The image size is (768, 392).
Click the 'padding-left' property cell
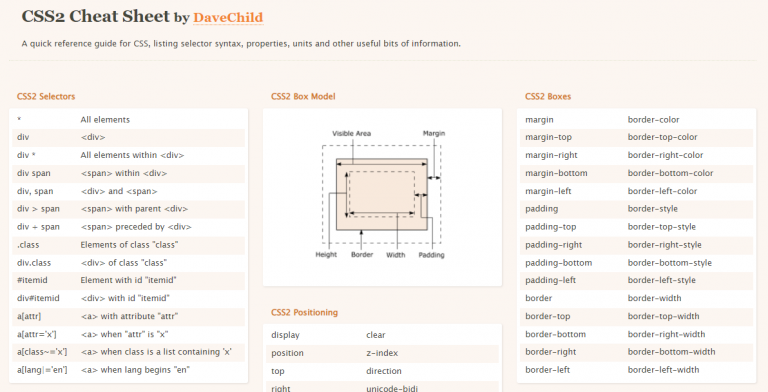[x=551, y=280]
